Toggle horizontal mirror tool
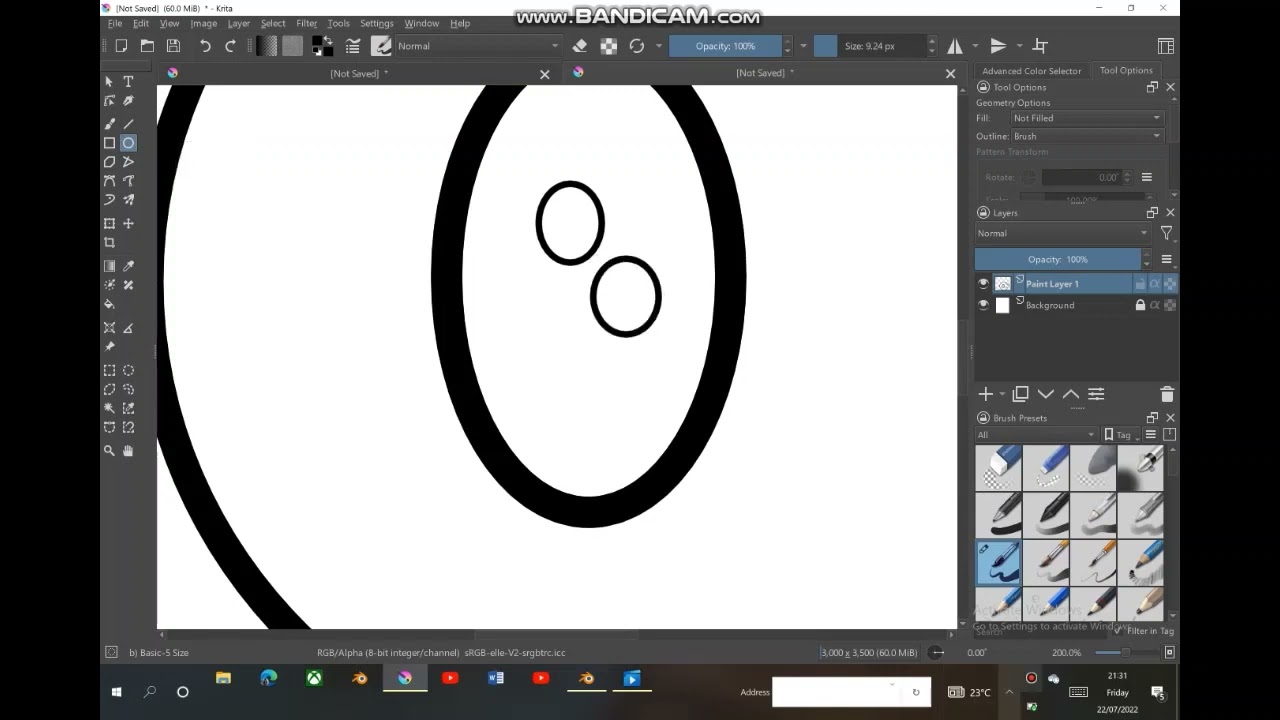The image size is (1280, 720). (x=955, y=46)
